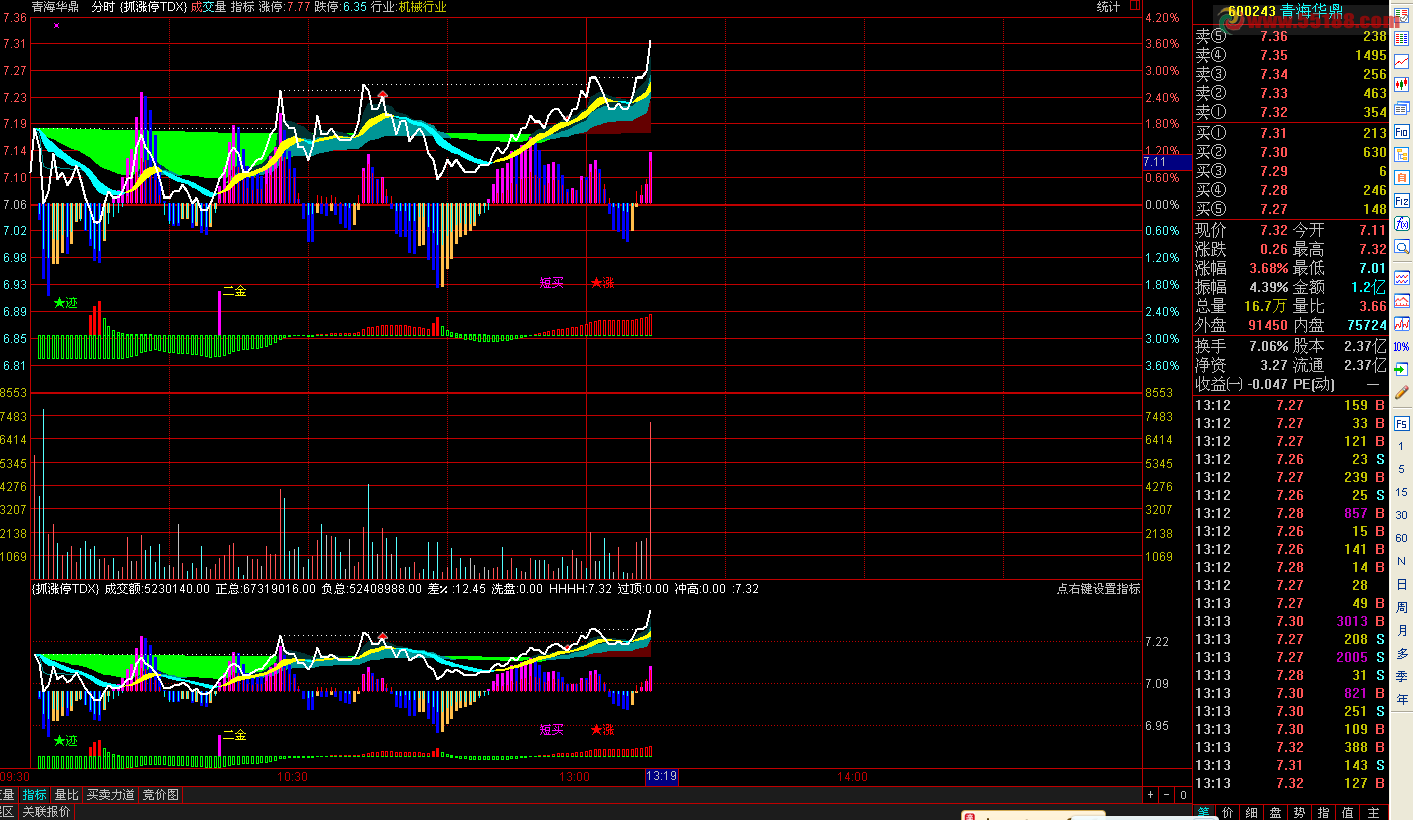Screen dimensions: 1413x820
Task: Click the 买⑤ bid row at 7.27
Action: 1292,209
